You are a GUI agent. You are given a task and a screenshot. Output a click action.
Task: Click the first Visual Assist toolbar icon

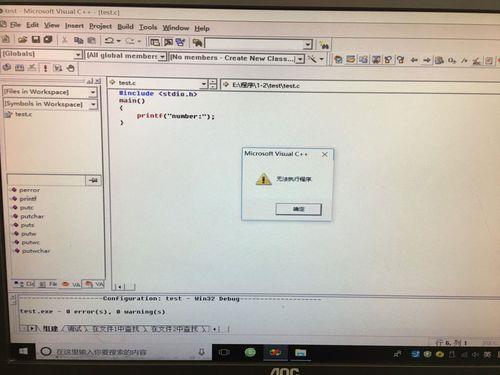click(338, 59)
